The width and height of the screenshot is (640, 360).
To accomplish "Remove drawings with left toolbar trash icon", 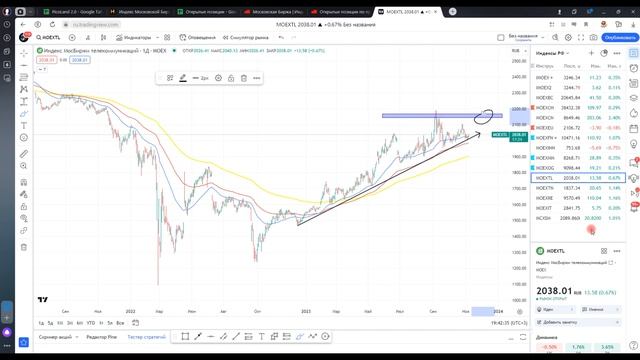I will tap(24, 247).
